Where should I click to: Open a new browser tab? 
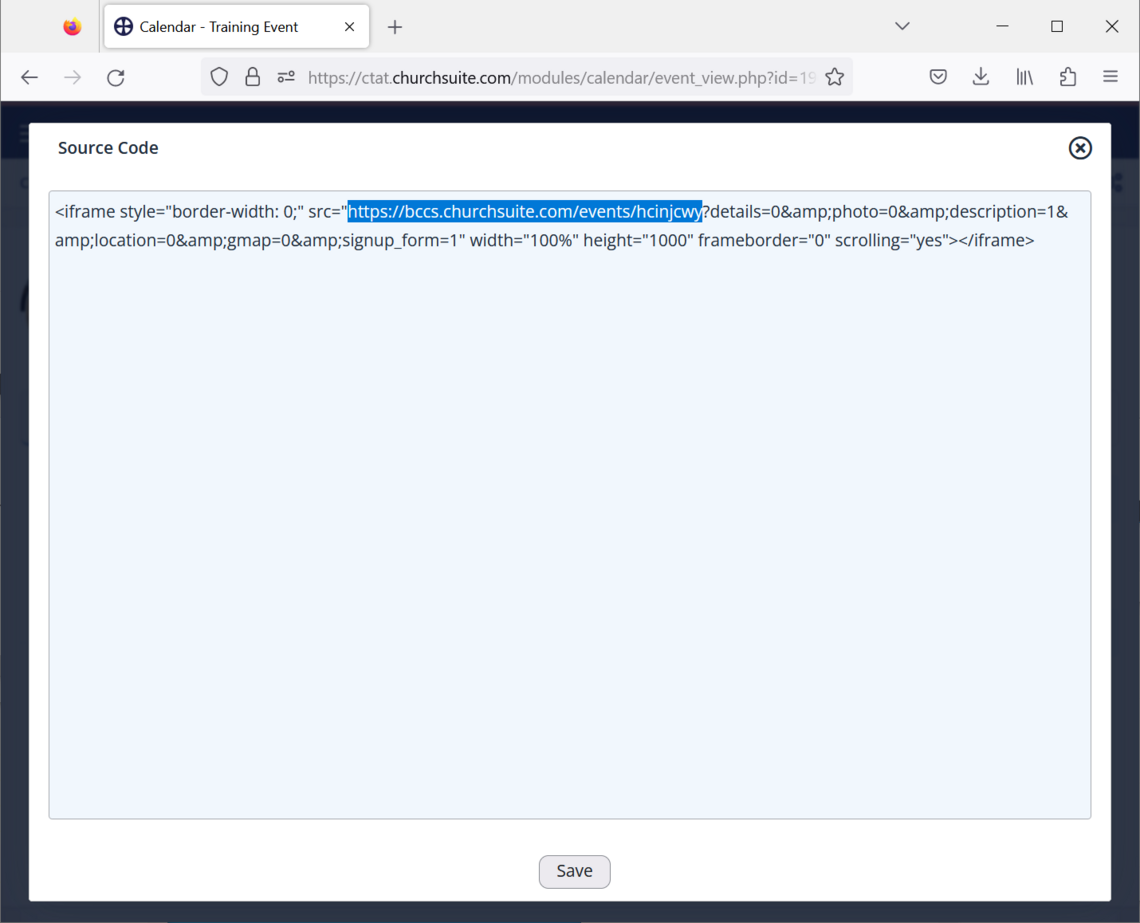pyautogui.click(x=395, y=27)
